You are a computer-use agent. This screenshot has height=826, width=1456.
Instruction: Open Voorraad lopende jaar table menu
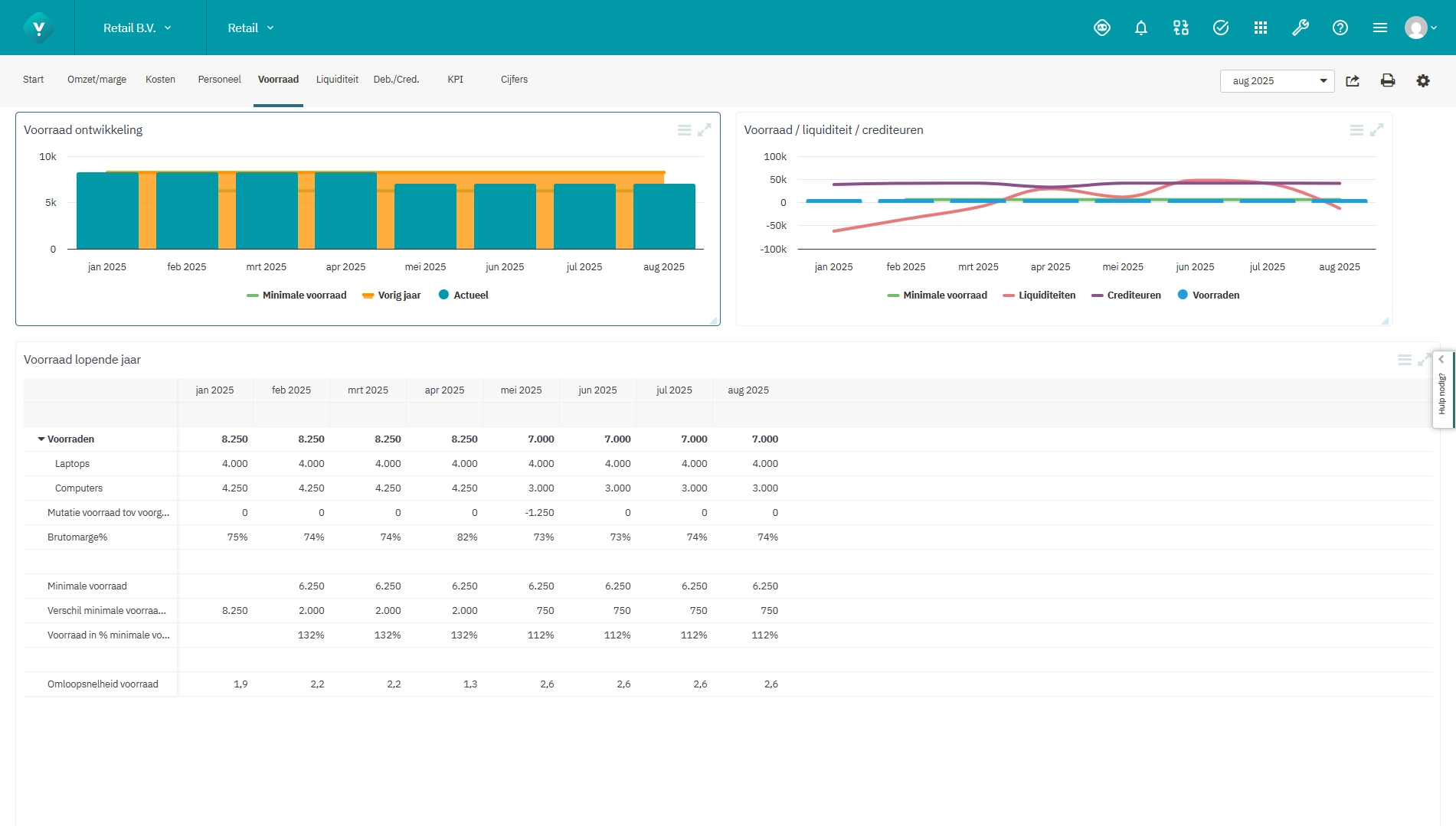[1404, 360]
